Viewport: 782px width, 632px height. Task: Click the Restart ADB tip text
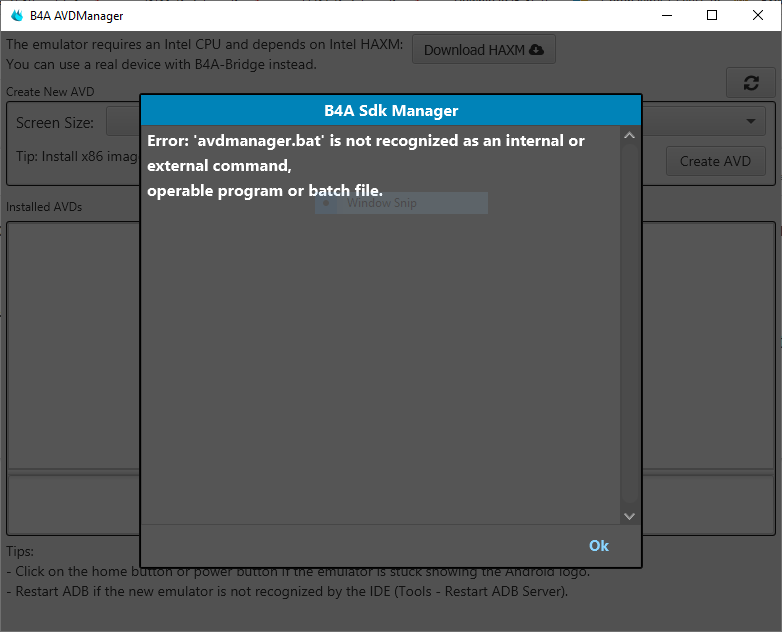pyautogui.click(x=287, y=592)
